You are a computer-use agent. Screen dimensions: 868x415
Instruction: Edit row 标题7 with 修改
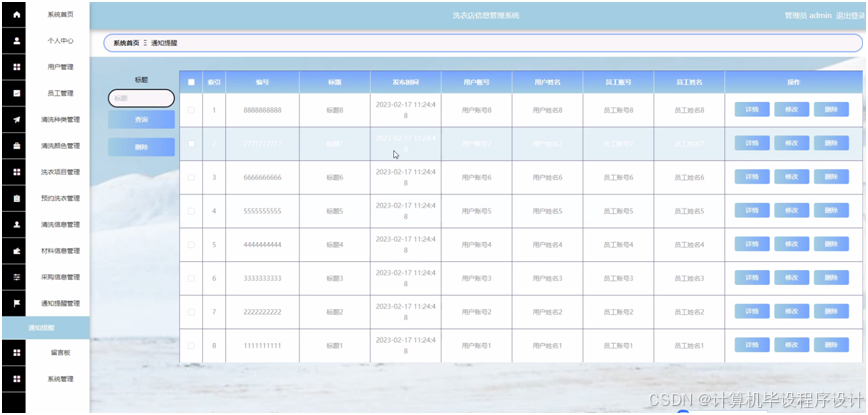click(792, 143)
